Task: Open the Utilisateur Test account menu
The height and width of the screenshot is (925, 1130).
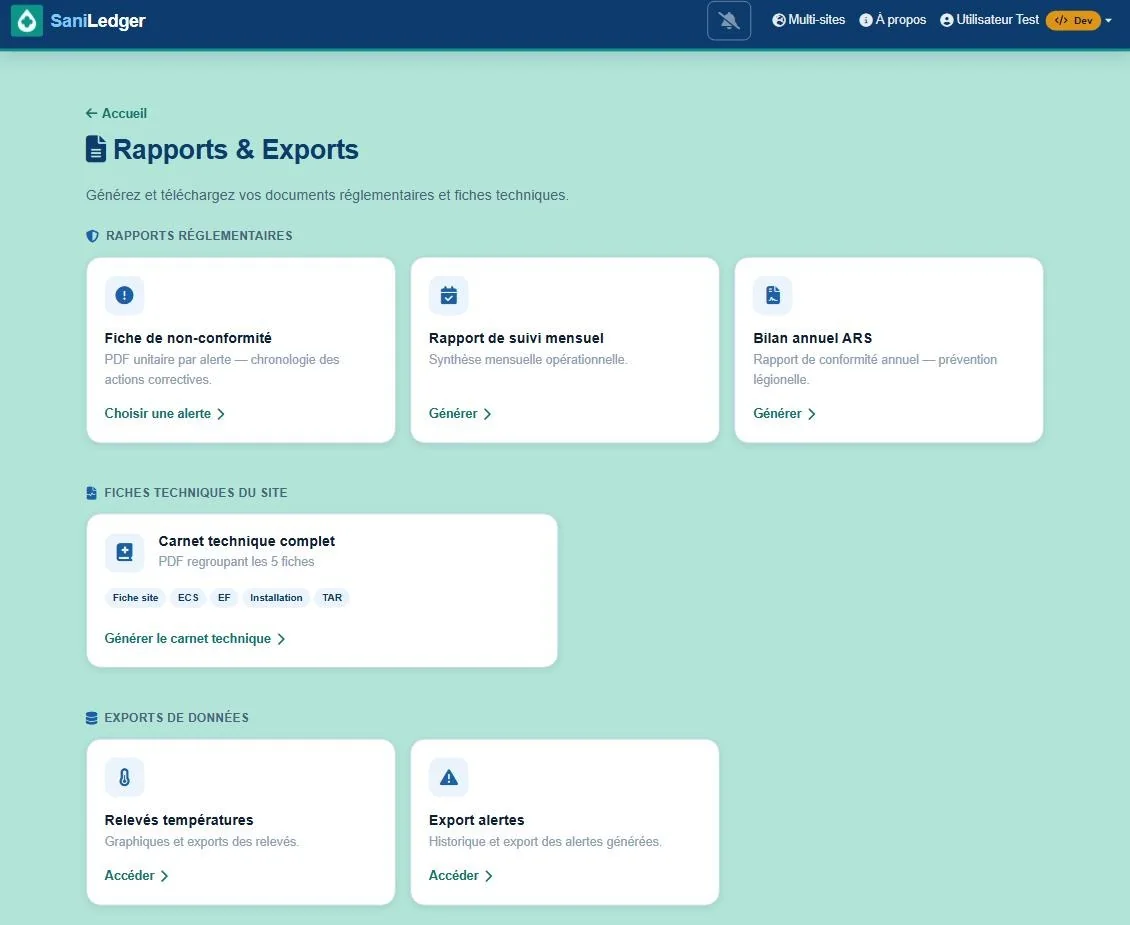Action: [989, 20]
